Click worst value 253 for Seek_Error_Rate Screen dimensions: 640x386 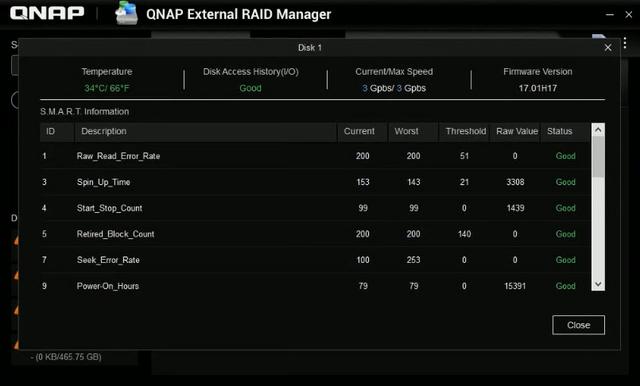tap(413, 260)
